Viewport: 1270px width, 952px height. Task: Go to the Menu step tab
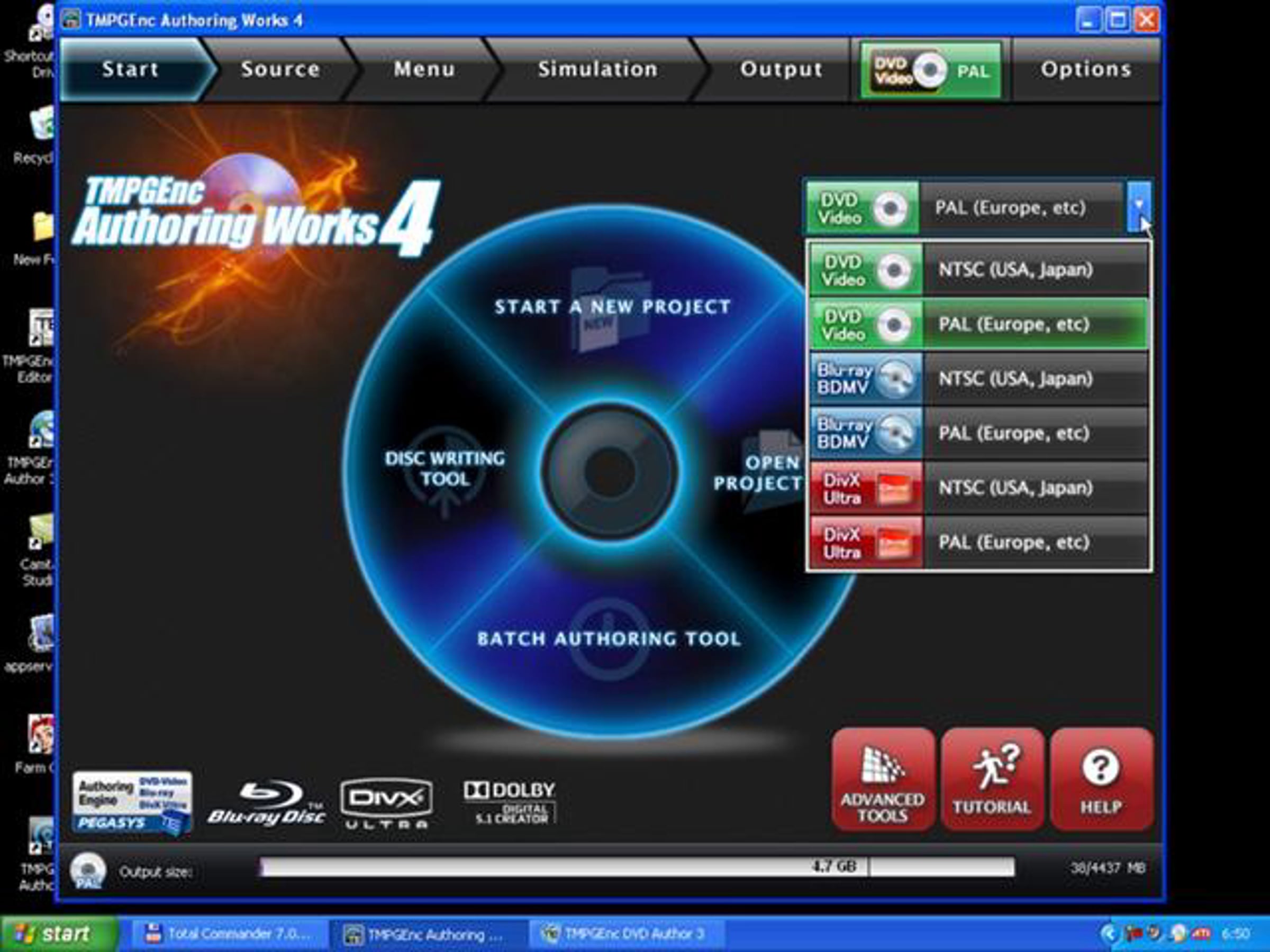coord(424,69)
